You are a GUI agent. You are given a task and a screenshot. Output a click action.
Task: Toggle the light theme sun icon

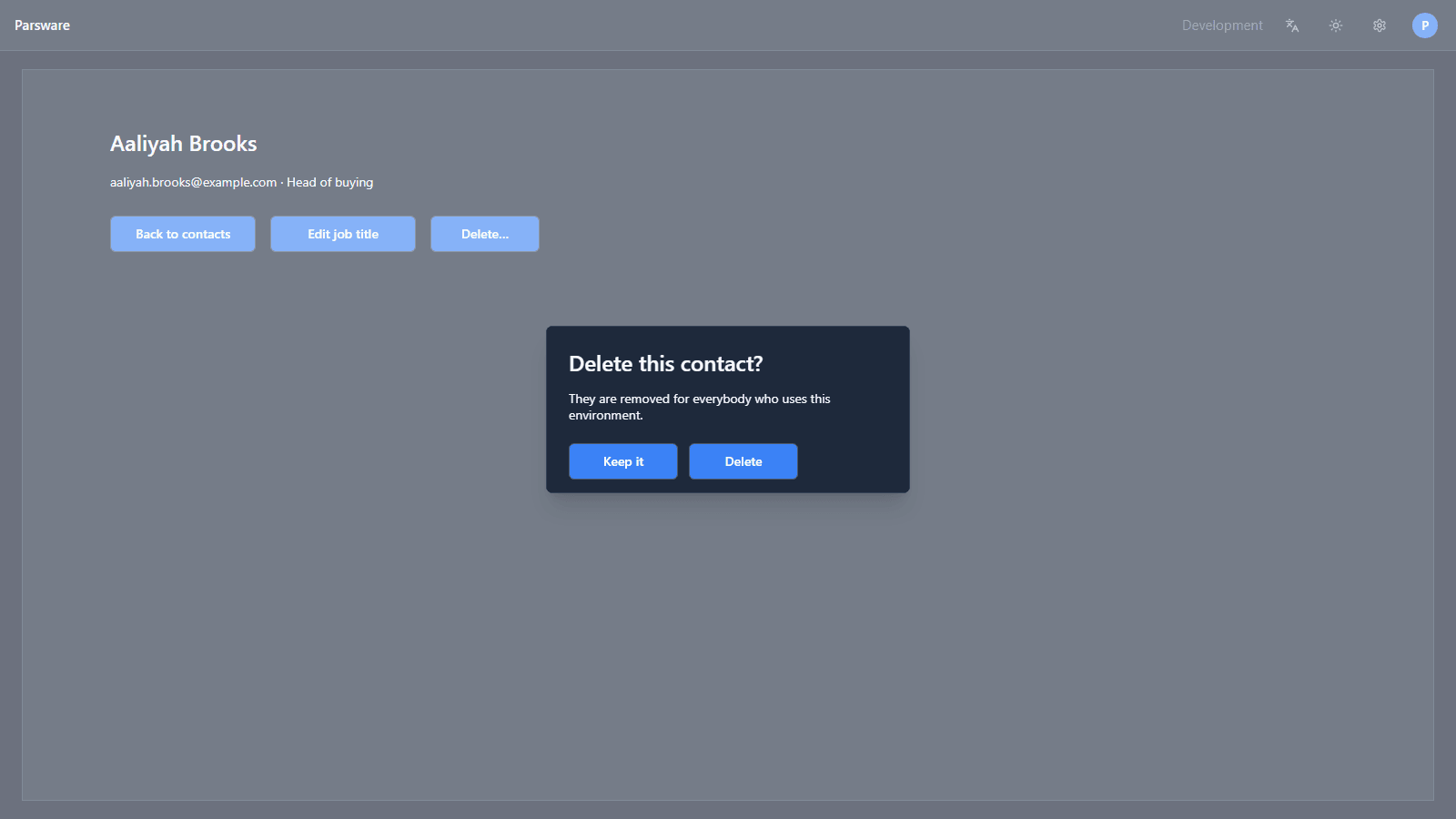point(1336,25)
